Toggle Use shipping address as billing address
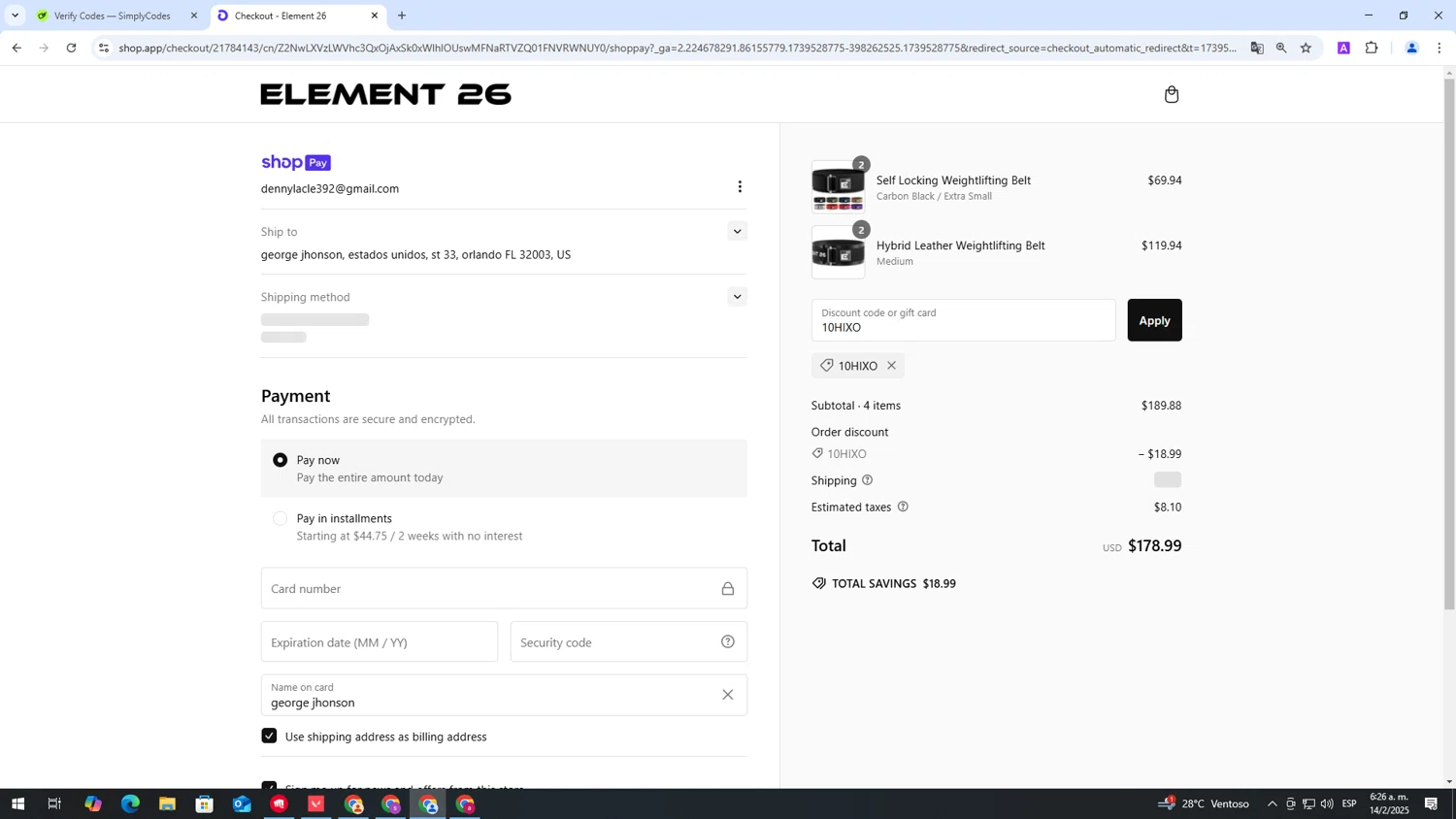1456x819 pixels. [x=269, y=736]
